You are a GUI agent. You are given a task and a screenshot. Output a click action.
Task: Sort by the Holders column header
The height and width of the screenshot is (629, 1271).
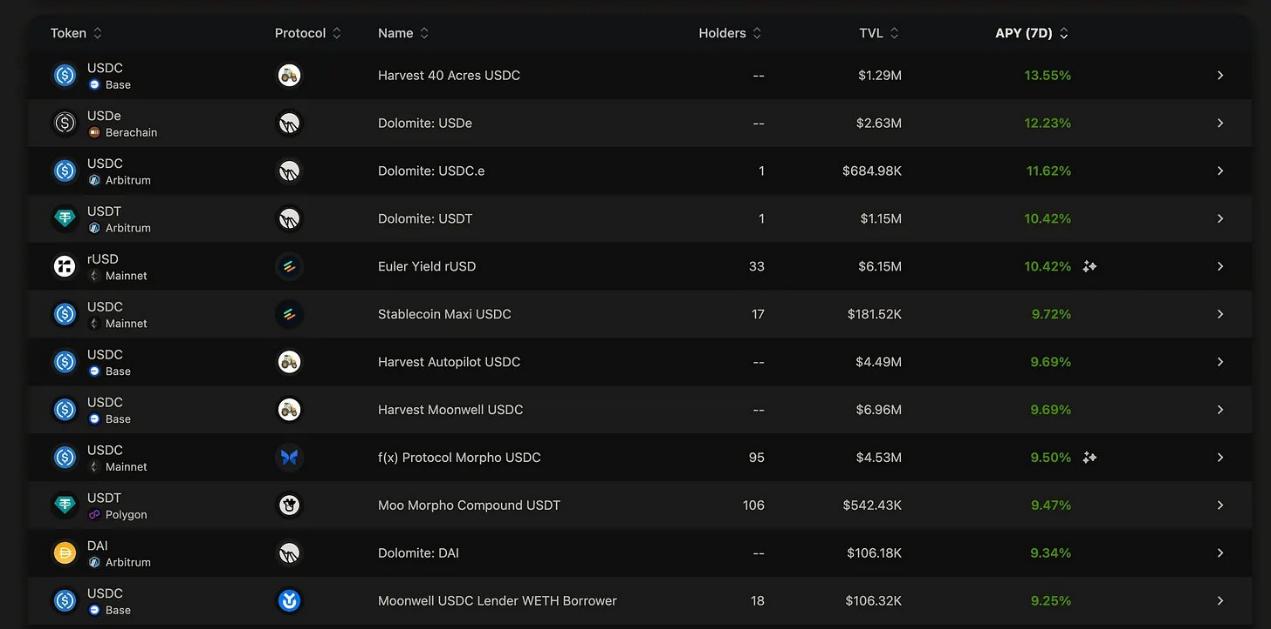click(723, 32)
